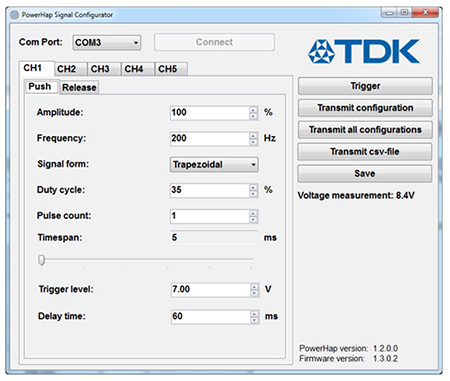The image size is (450, 381).
Task: Increase Amplitude with the up arrow
Action: [x=253, y=110]
